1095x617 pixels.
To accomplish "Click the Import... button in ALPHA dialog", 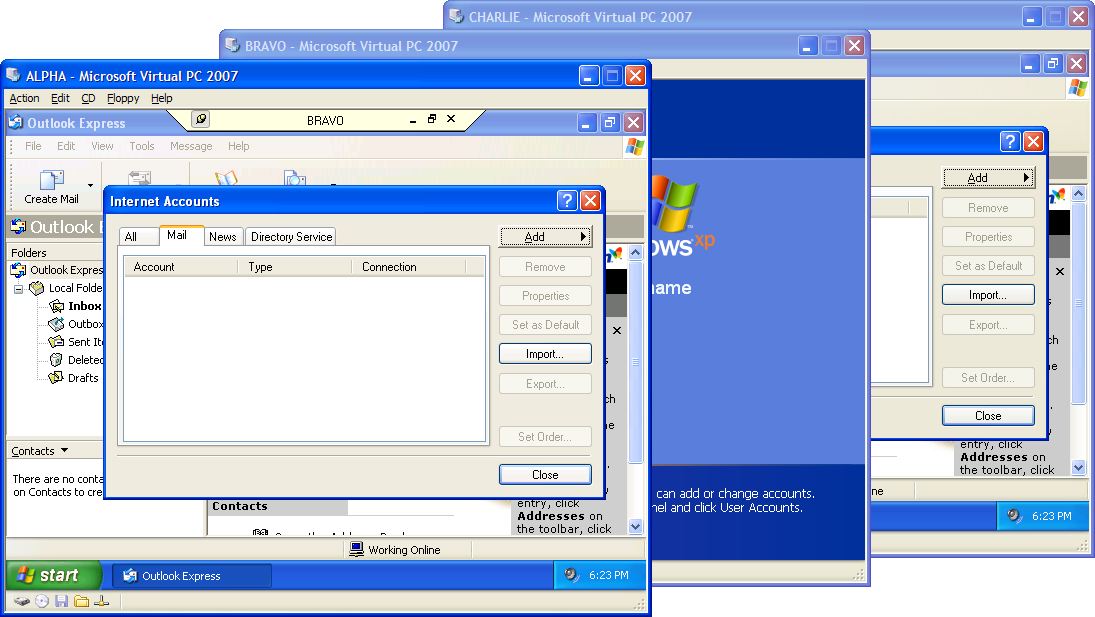I will (545, 354).
